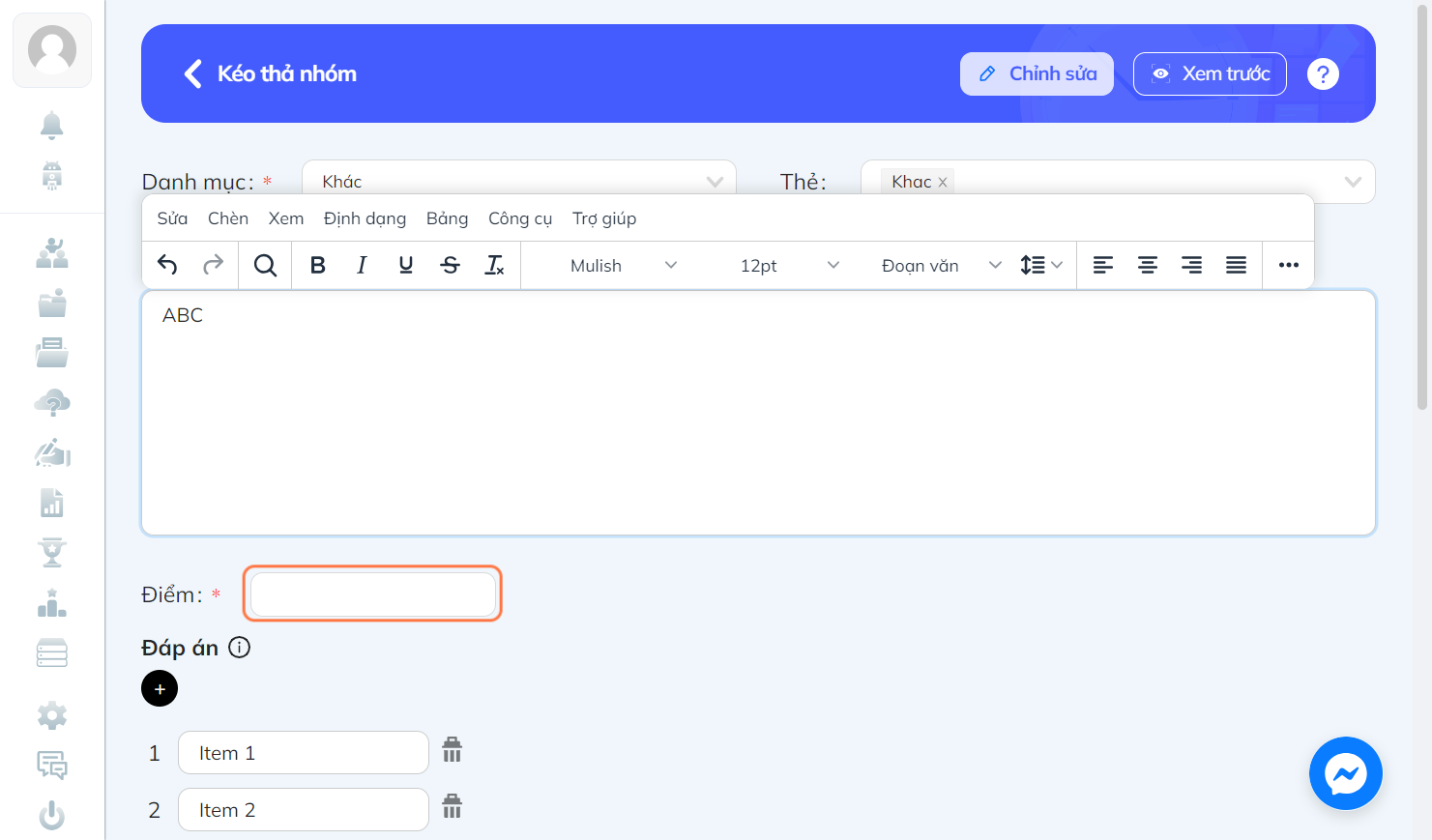Toggle italic formatting
The width and height of the screenshot is (1432, 840).
[x=362, y=265]
